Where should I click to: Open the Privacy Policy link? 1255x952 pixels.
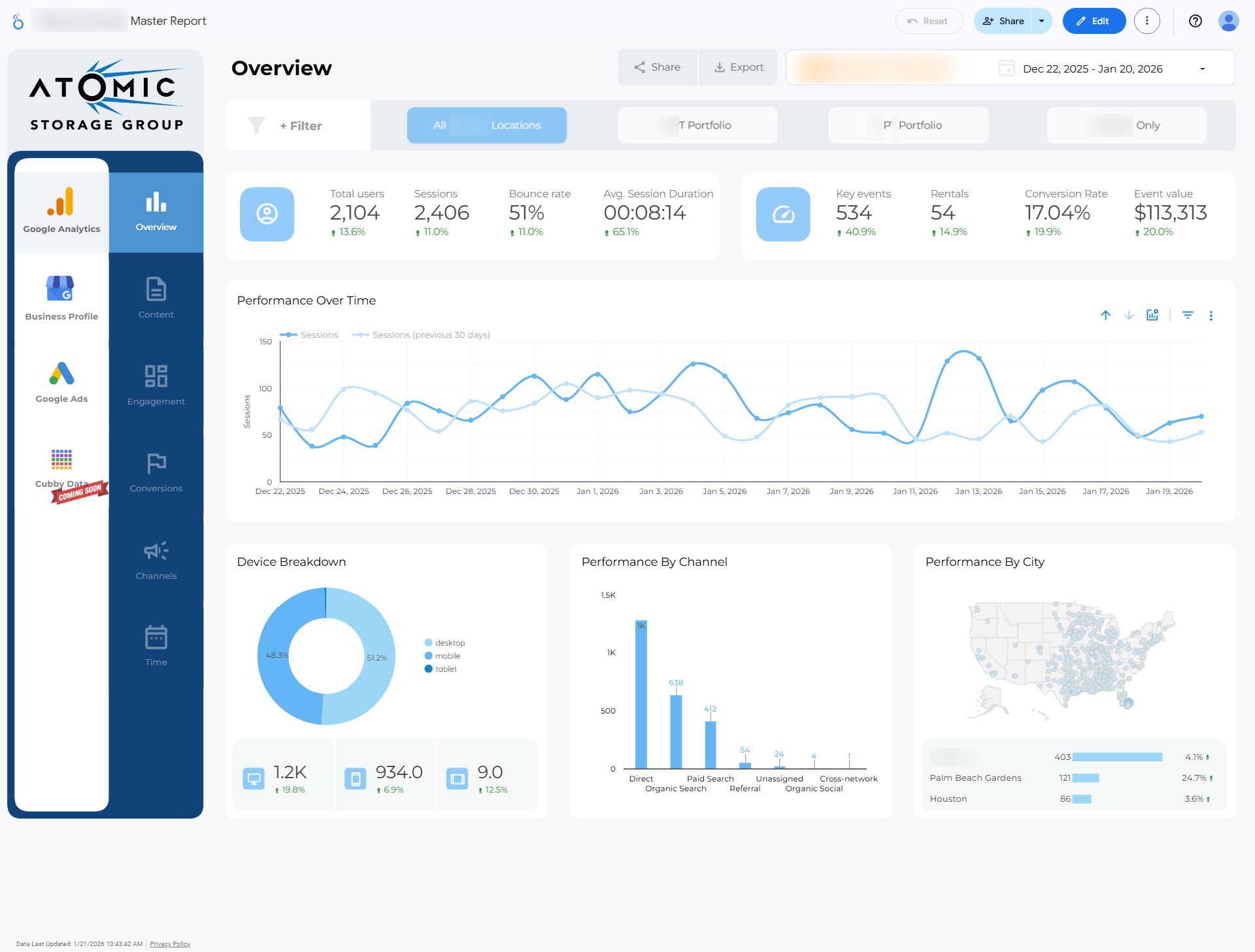click(x=170, y=944)
